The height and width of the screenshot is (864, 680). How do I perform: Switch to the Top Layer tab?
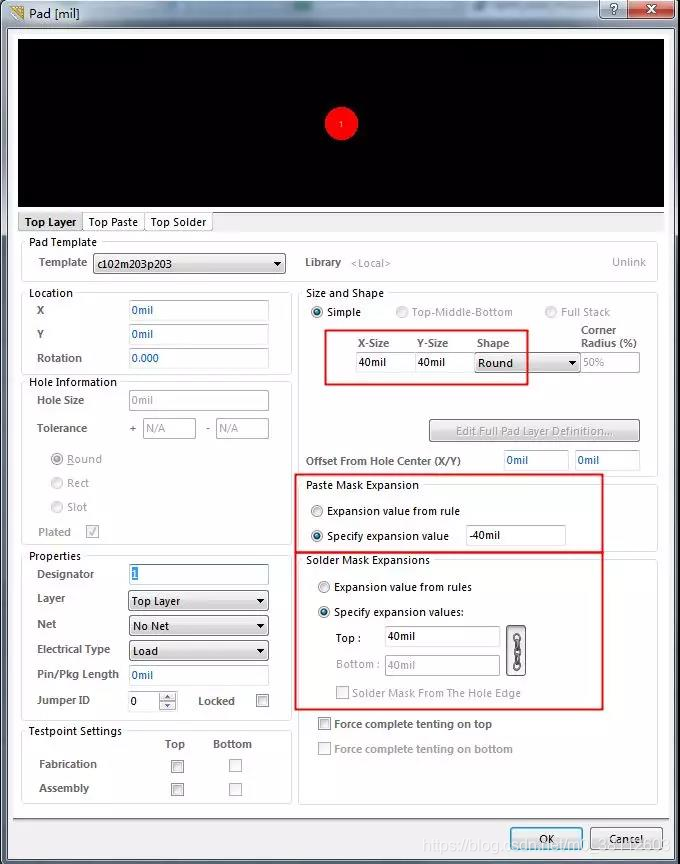pyautogui.click(x=50, y=222)
